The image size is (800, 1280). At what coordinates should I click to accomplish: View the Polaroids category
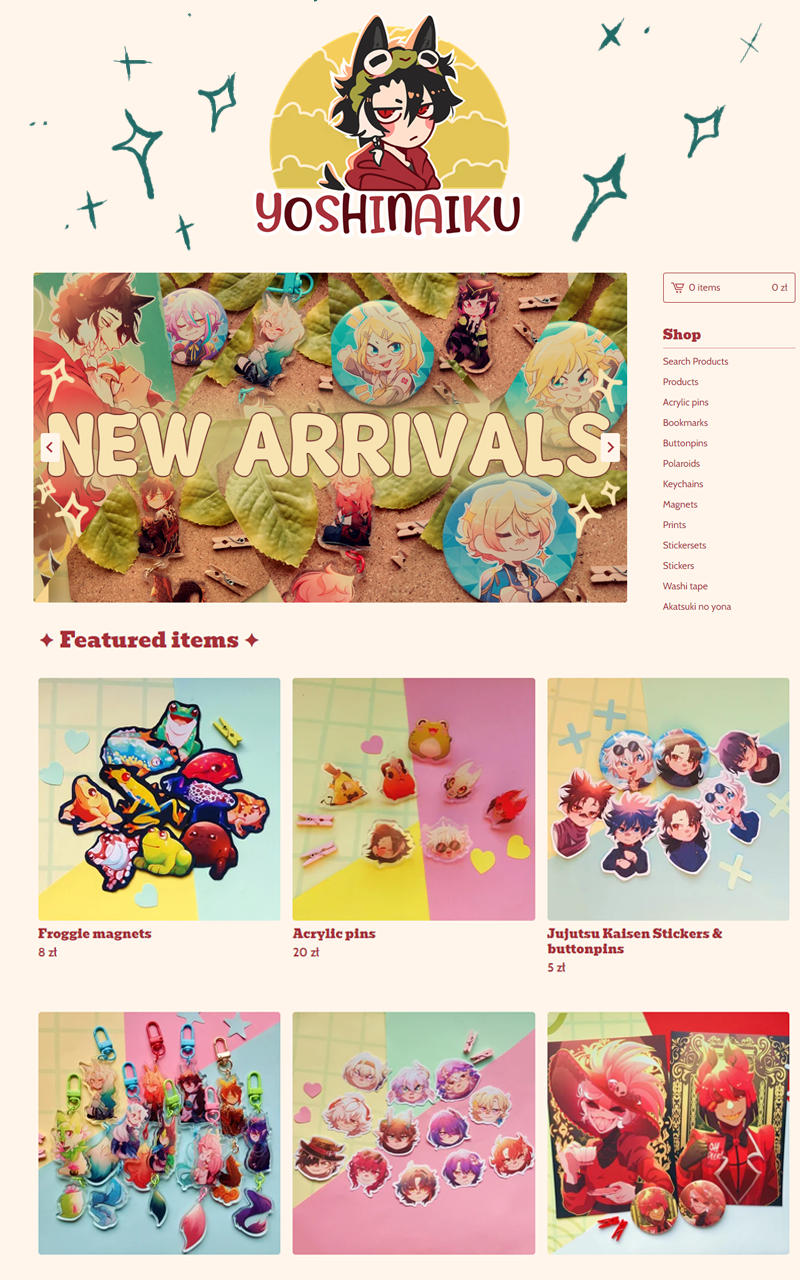[x=681, y=464]
